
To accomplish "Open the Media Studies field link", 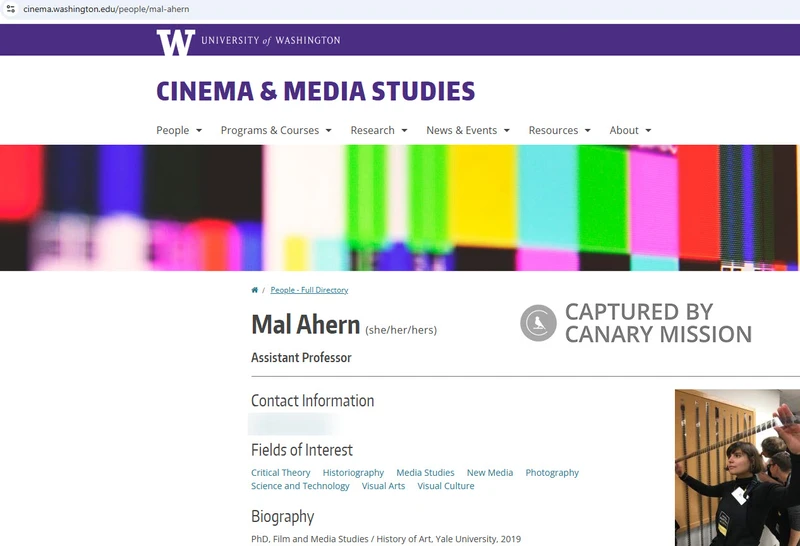I will click(x=425, y=473).
